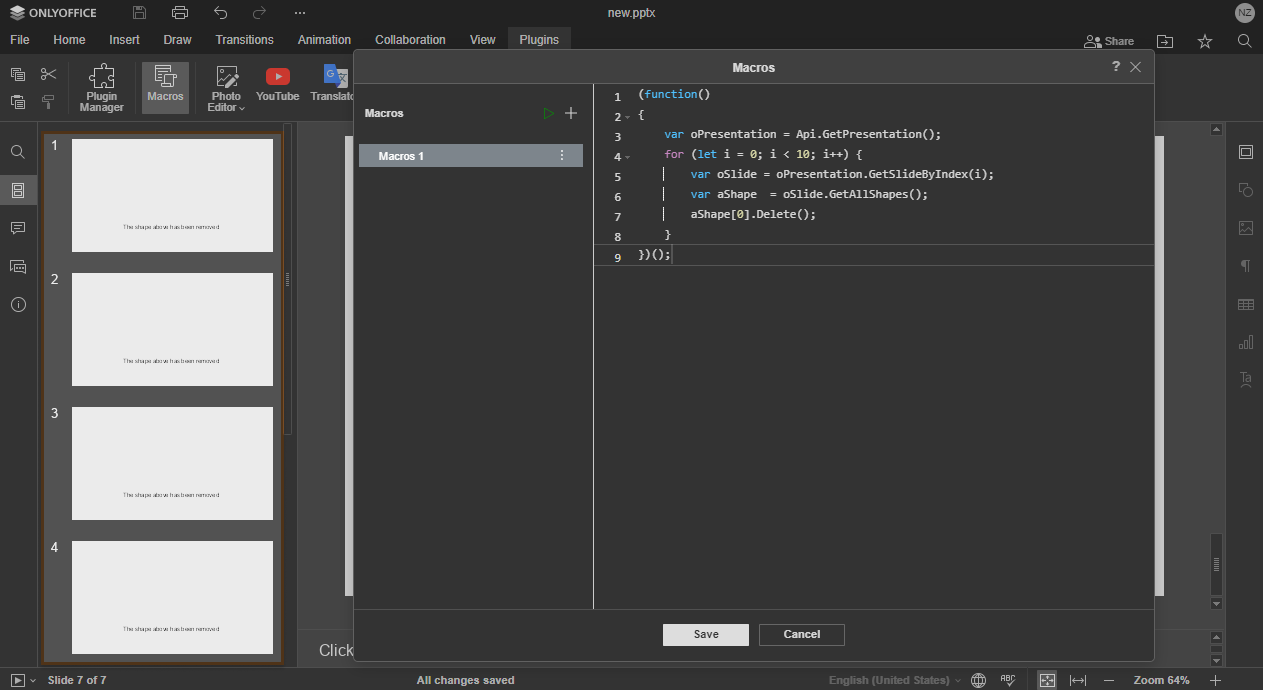Click the copy style paintbrush icon
Viewport: 1263px width, 690px height.
pyautogui.click(x=48, y=102)
